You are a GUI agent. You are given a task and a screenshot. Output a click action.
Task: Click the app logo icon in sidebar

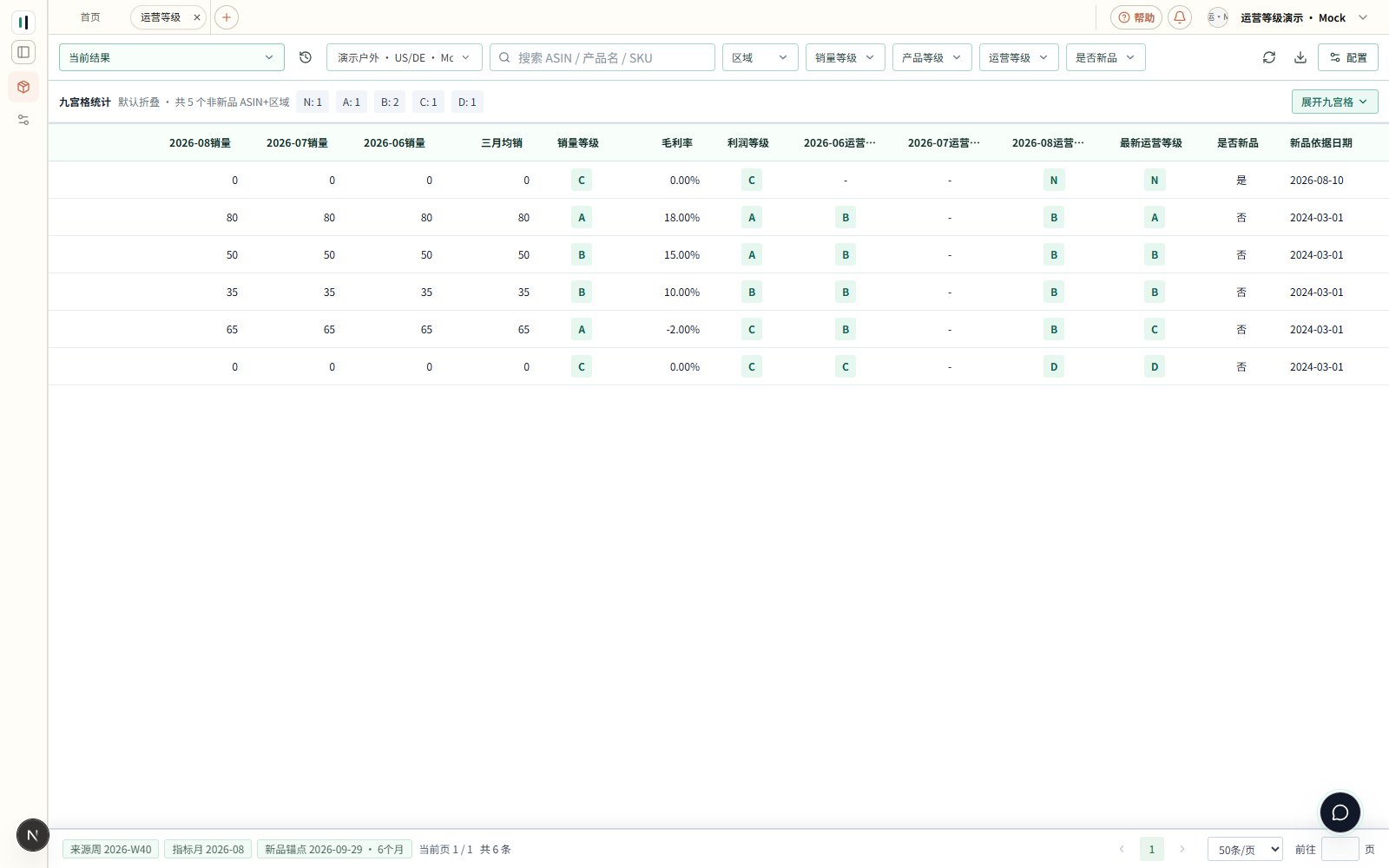(x=23, y=23)
